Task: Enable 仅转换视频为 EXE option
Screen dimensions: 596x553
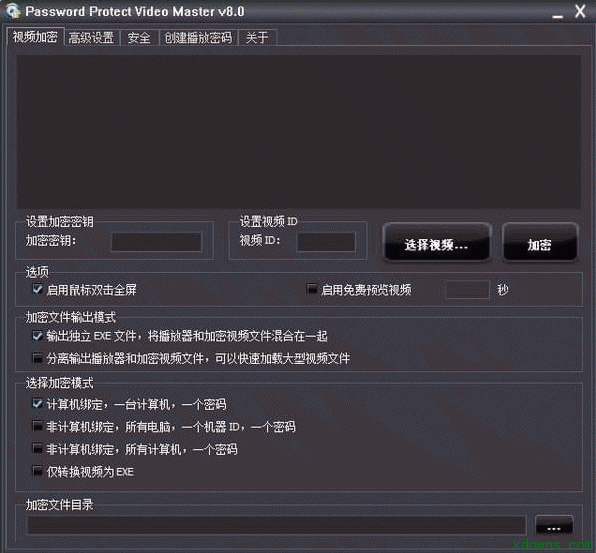Action: point(37,471)
